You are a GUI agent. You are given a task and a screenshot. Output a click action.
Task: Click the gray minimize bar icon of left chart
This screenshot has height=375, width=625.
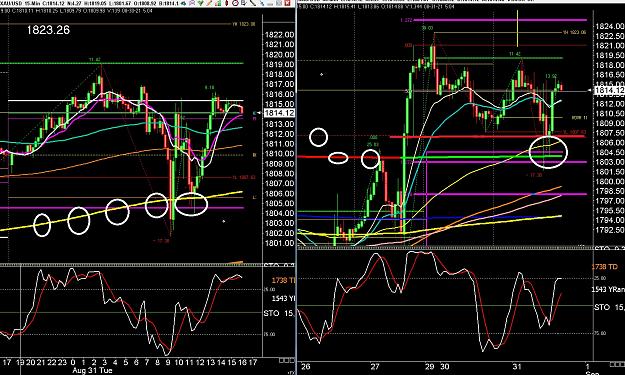[x=270, y=4]
